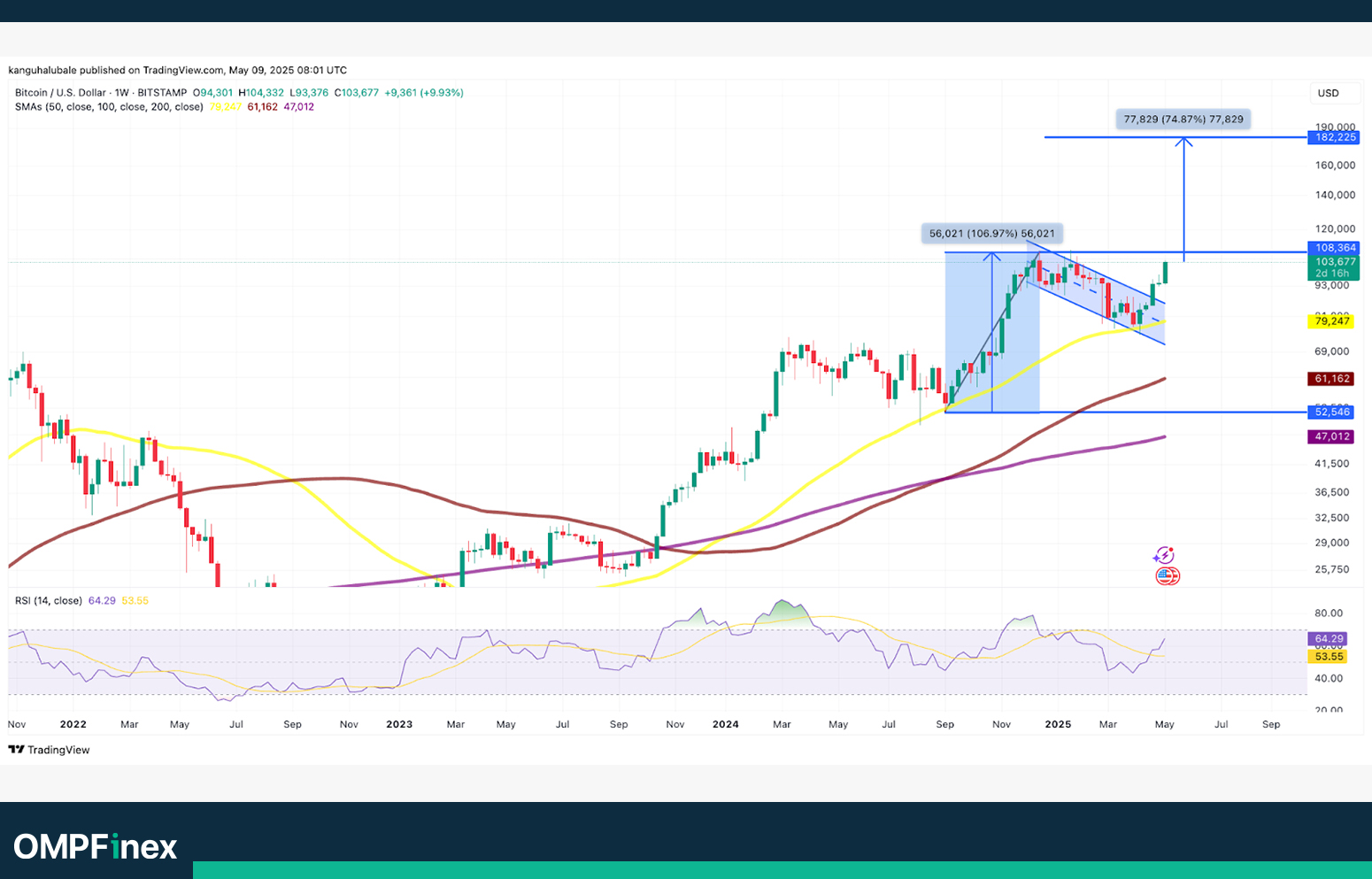The height and width of the screenshot is (879, 1372).
Task: Click the OMPFinex logo in the footer
Action: pos(96,847)
